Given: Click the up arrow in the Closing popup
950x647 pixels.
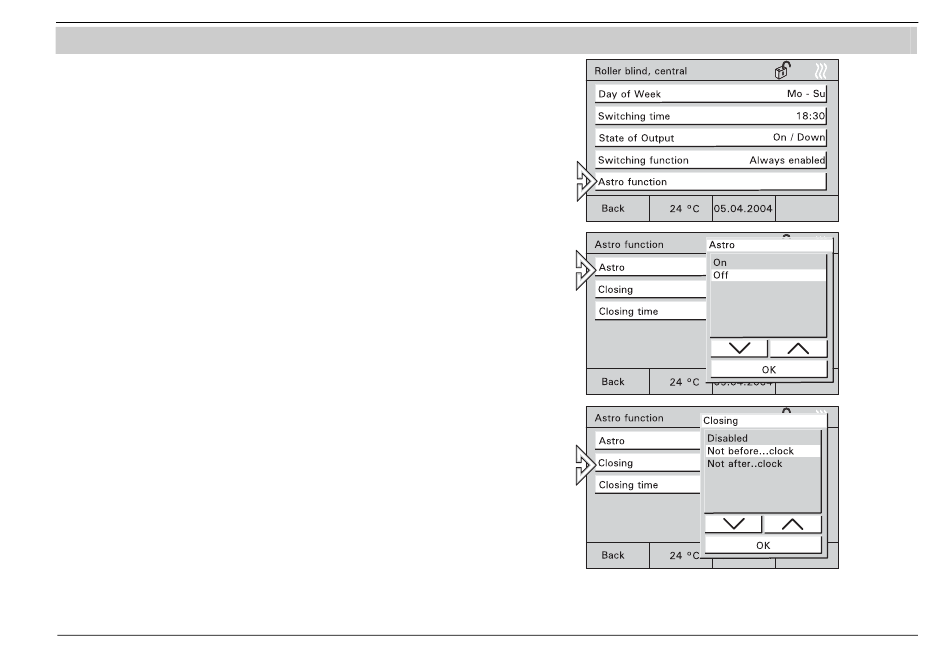Looking at the screenshot, I should (x=792, y=524).
